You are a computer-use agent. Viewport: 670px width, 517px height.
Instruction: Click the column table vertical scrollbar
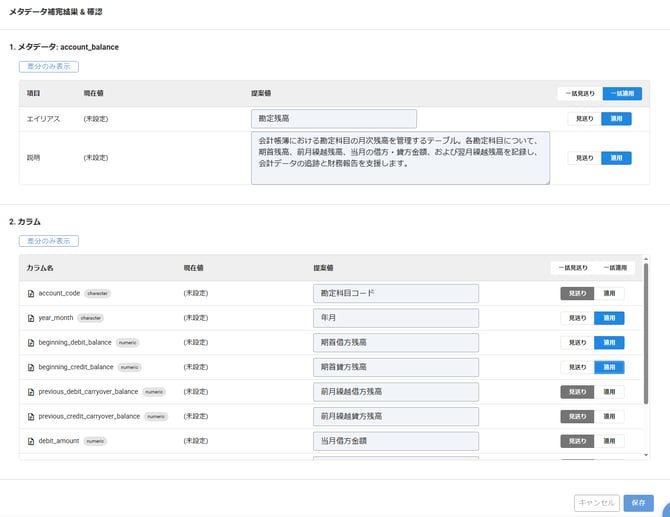(x=645, y=330)
